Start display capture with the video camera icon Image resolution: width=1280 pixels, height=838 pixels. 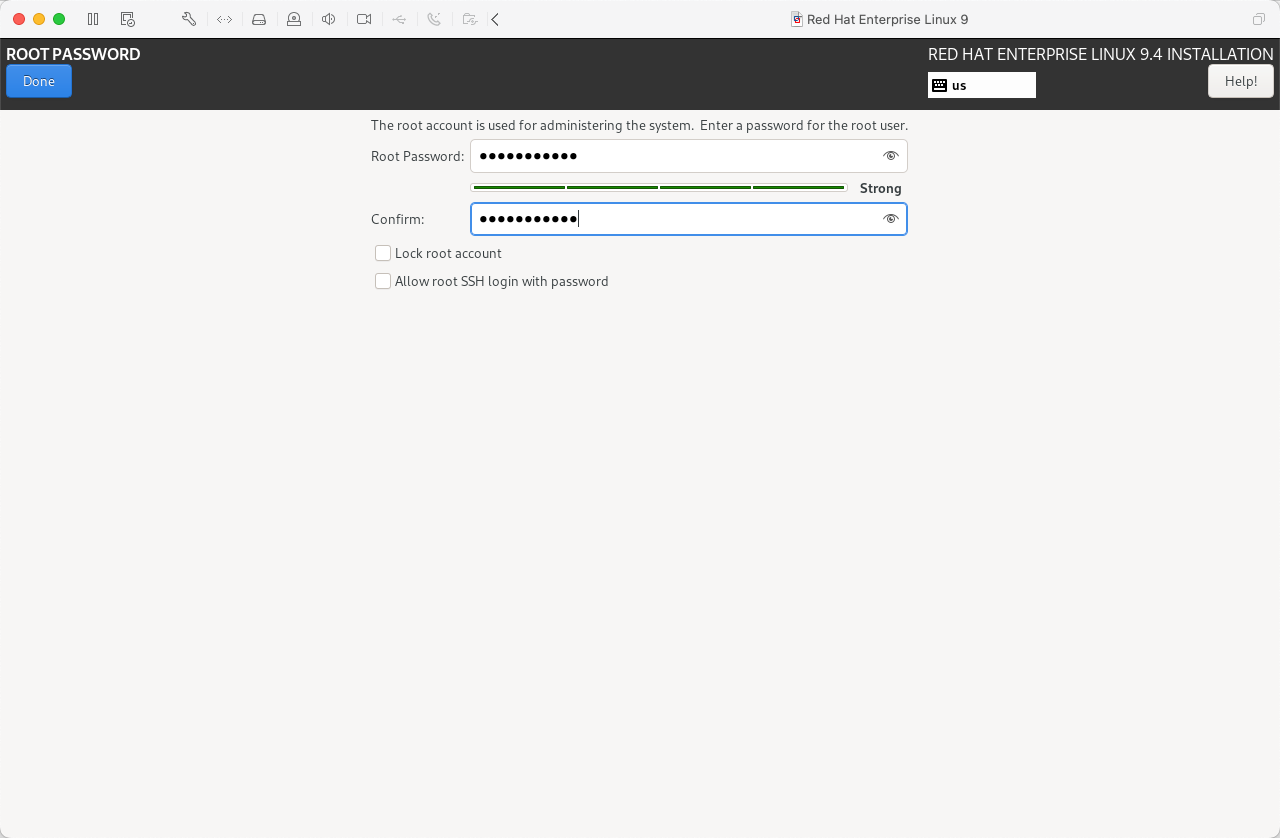(363, 19)
